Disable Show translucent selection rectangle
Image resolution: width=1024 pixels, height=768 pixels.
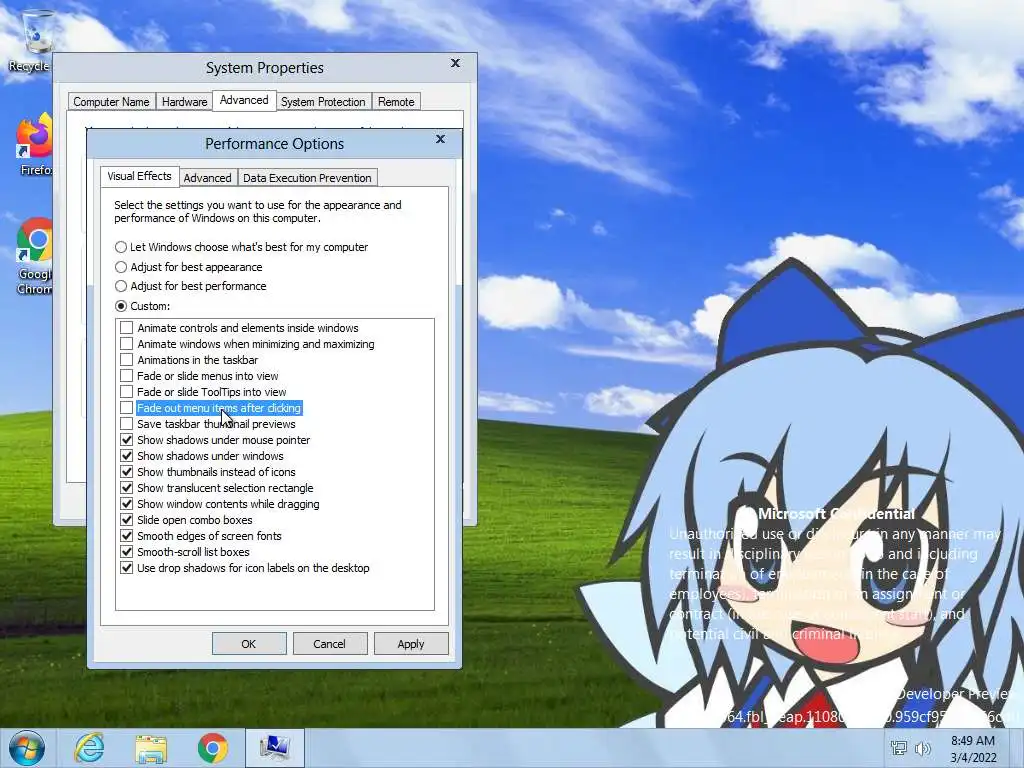127,488
